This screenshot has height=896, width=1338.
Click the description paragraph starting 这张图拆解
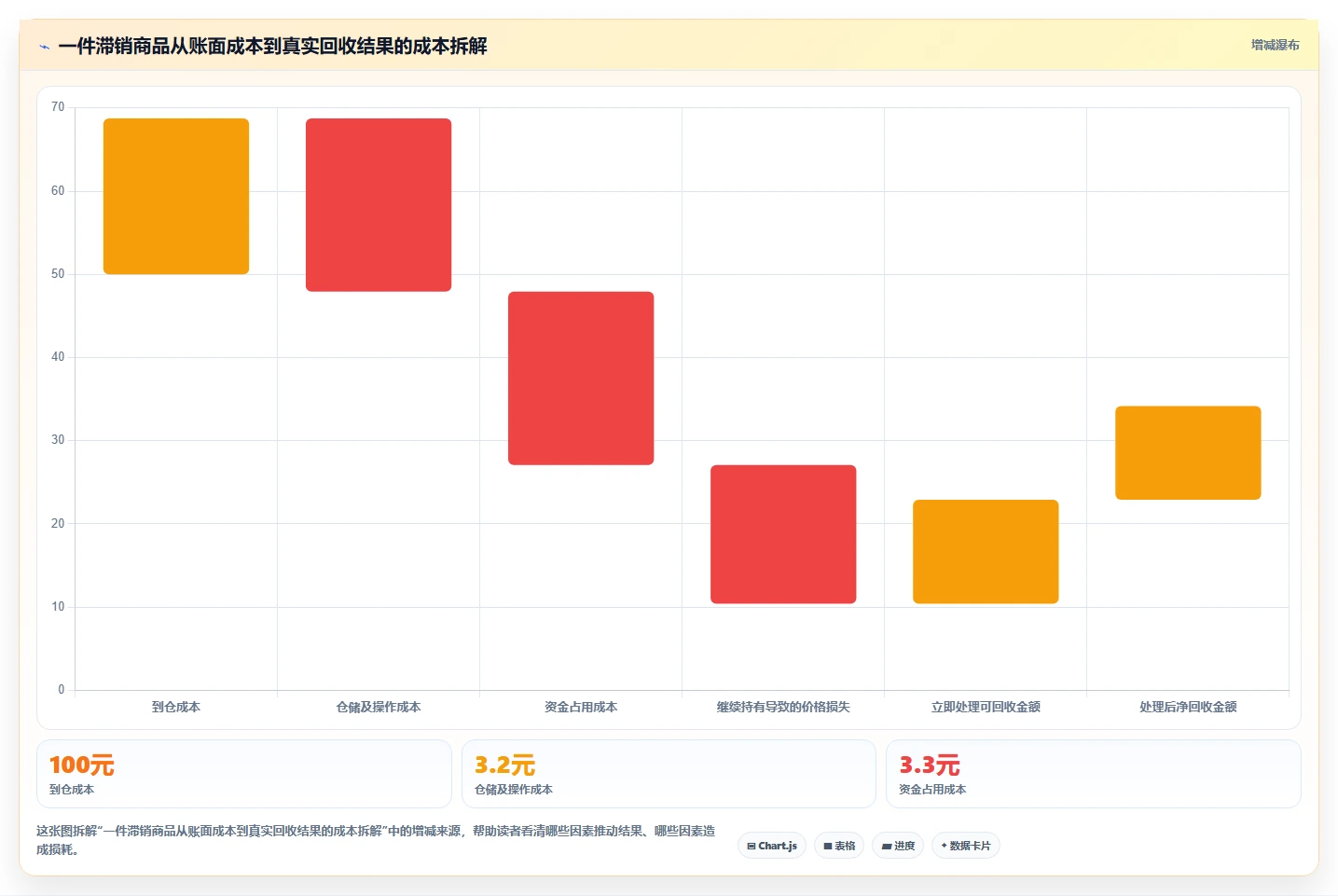[x=376, y=840]
